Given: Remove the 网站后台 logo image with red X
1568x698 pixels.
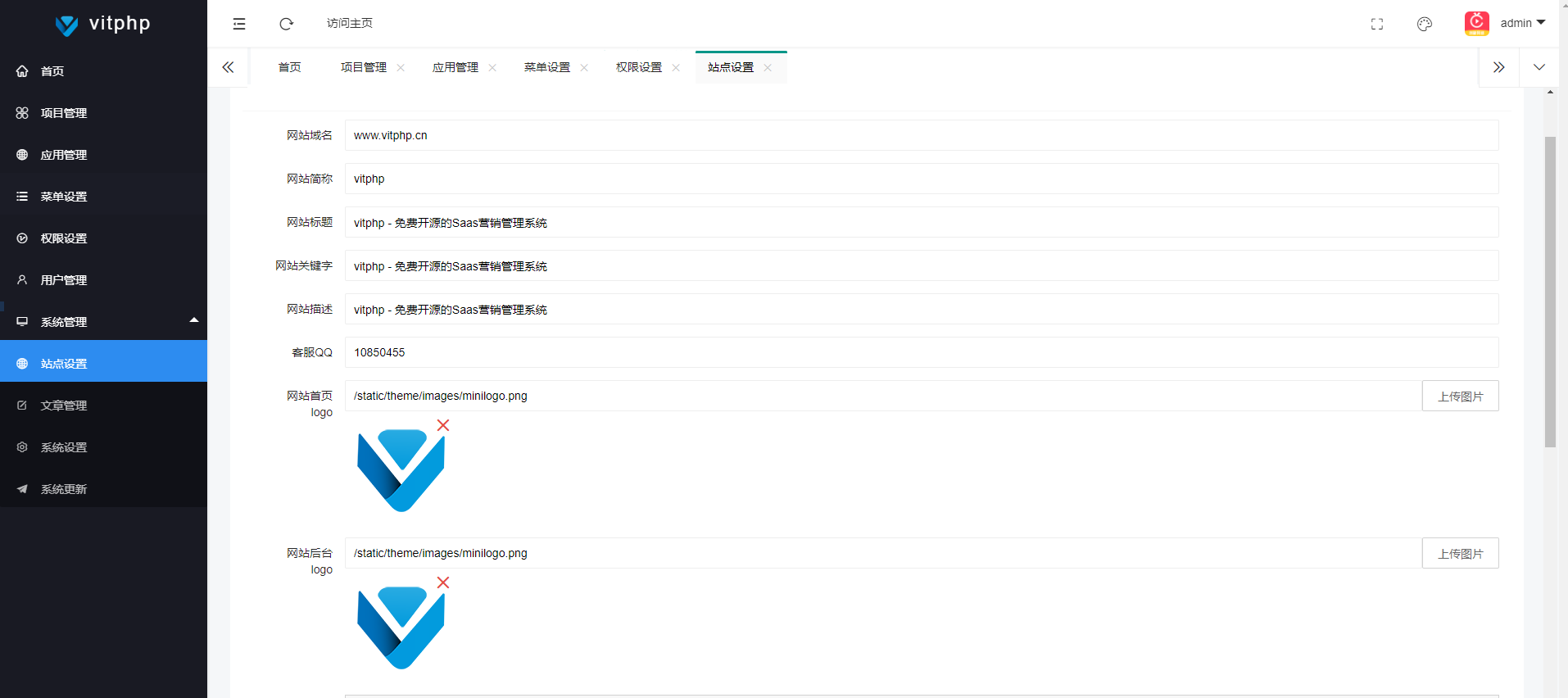Looking at the screenshot, I should click(x=443, y=582).
